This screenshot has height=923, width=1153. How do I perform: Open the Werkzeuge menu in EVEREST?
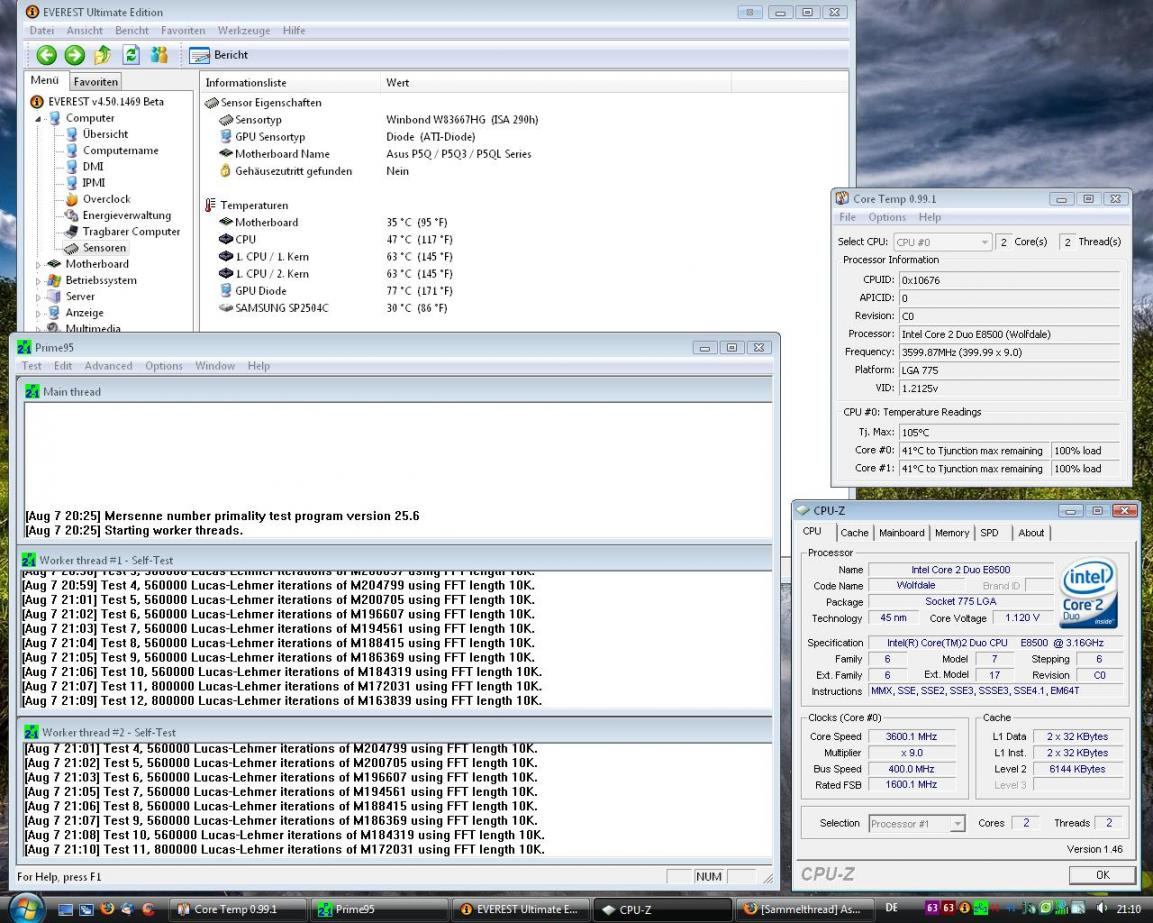(243, 31)
